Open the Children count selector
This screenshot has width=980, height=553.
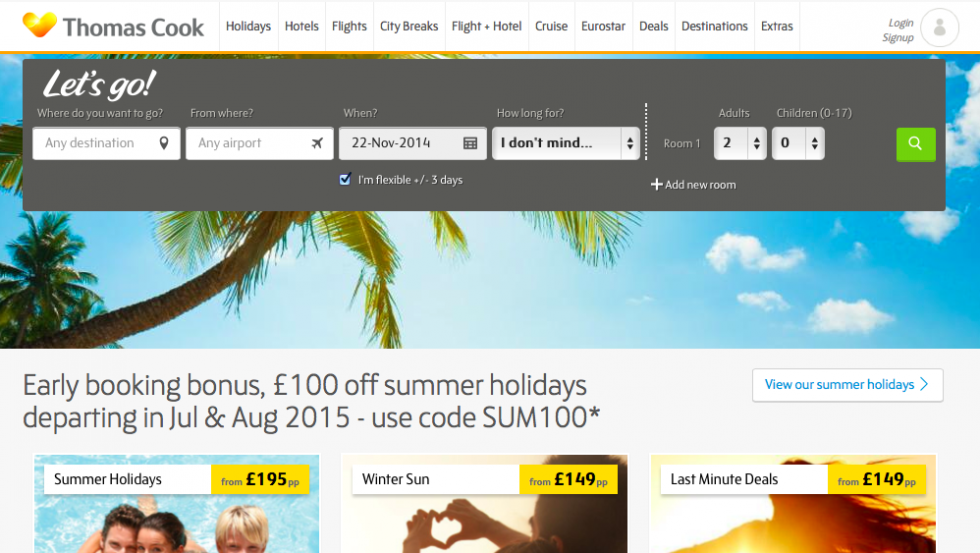point(798,143)
